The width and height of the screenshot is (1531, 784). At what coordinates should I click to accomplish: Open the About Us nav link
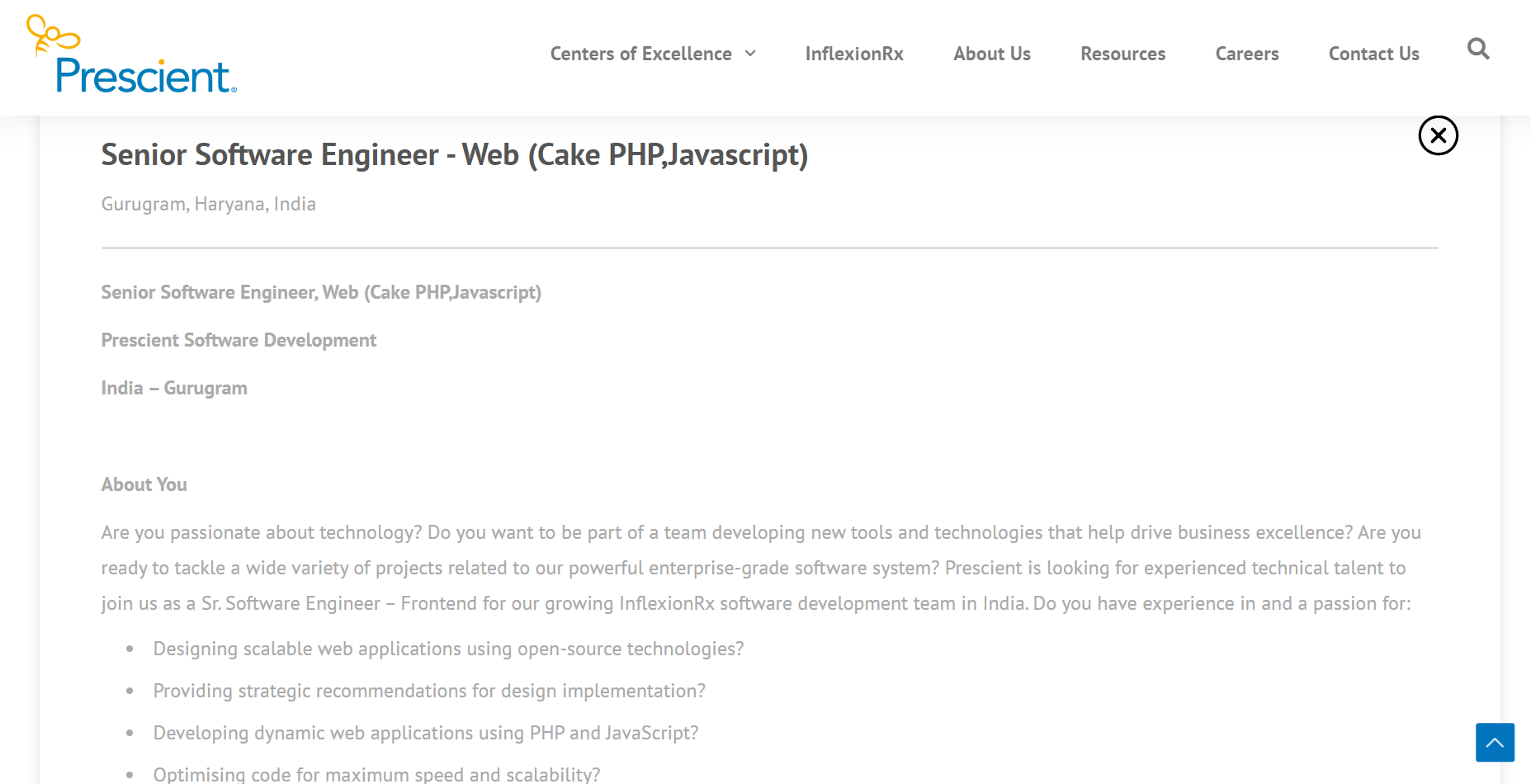[991, 54]
